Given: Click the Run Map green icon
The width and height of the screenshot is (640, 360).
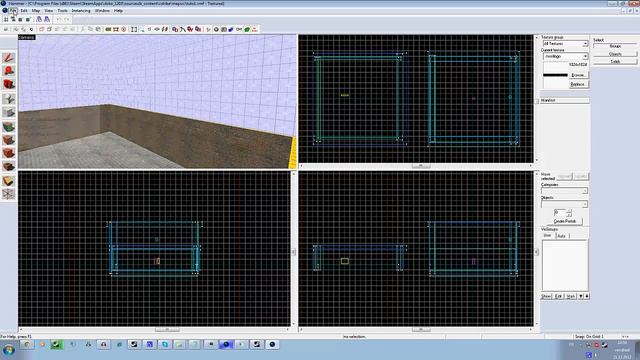Looking at the screenshot, I should pyautogui.click(x=247, y=29).
